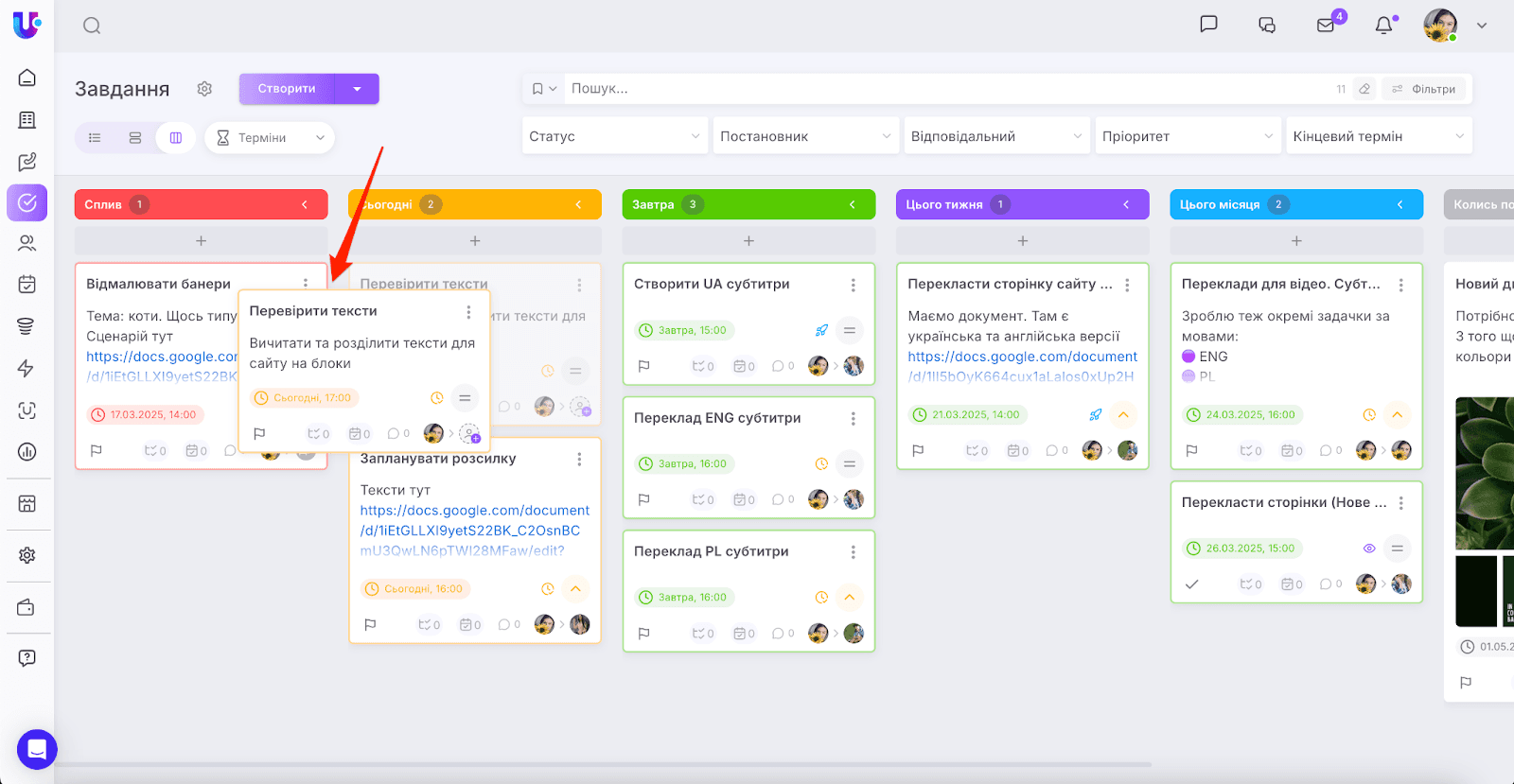The height and width of the screenshot is (784, 1514).
Task: Toggle the flag on Створити UA субтитри card
Action: click(643, 366)
